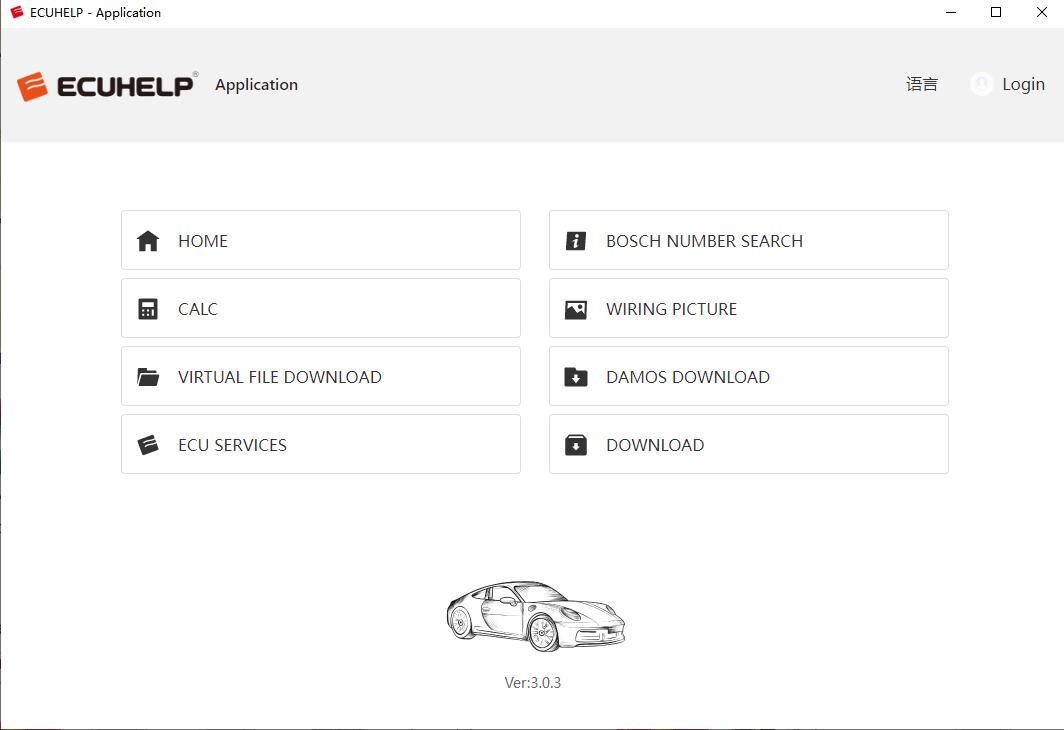This screenshot has height=730, width=1064.
Task: Click the Ver:3.0.3 version text
Action: click(x=533, y=683)
